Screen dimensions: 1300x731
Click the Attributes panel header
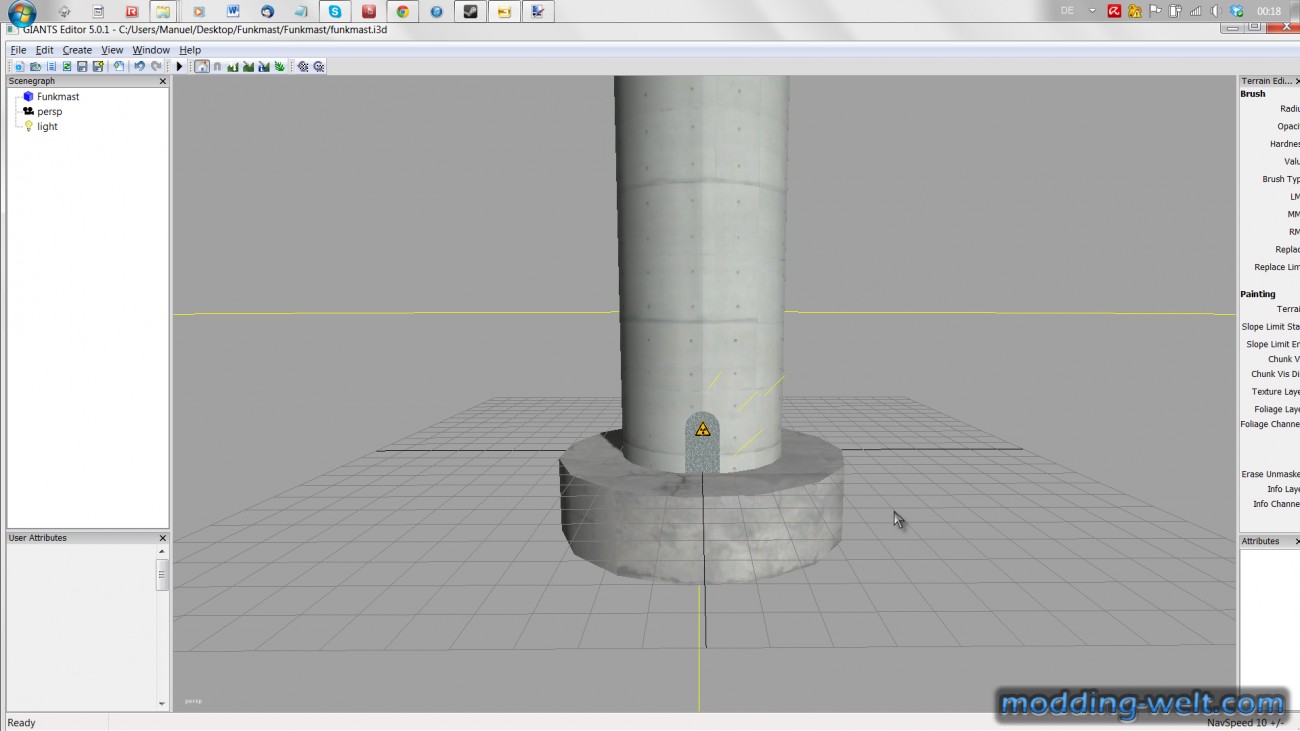pyautogui.click(x=1269, y=541)
